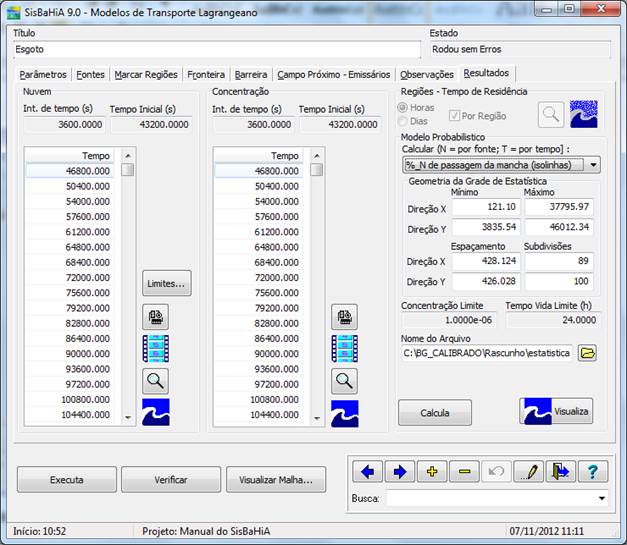627x545 pixels.
Task: Switch to Campo Próximo - Emissários tab
Action: 334,75
